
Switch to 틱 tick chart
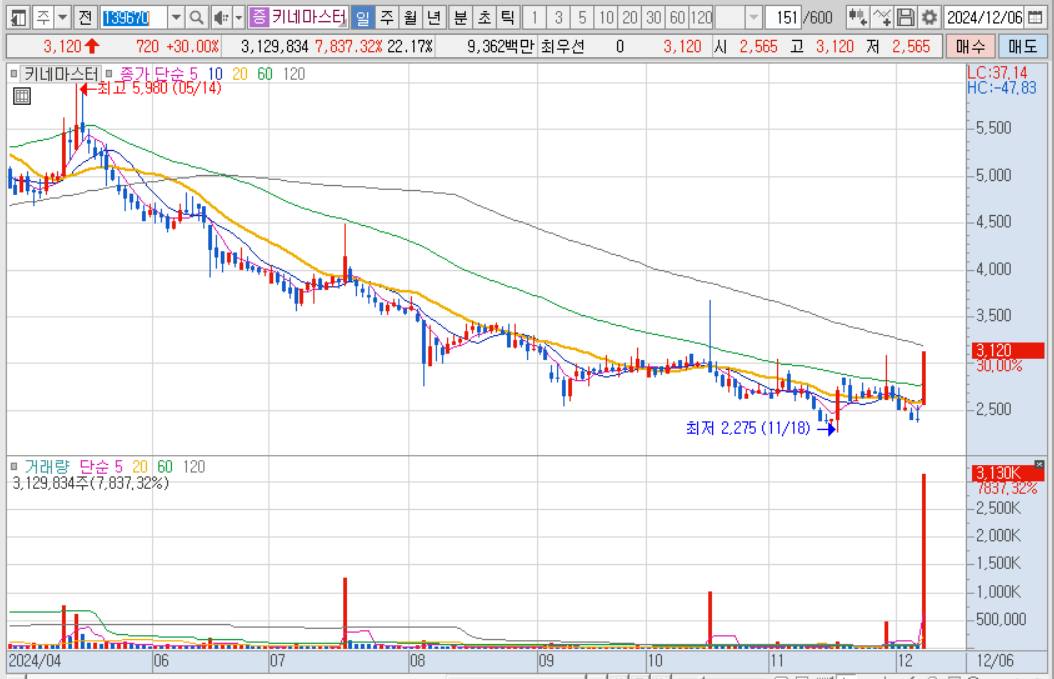click(507, 17)
